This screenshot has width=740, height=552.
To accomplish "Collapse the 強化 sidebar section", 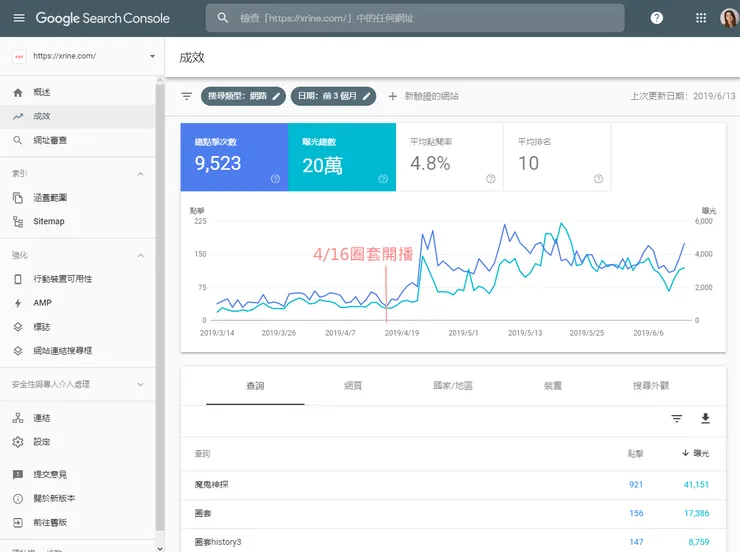I will pyautogui.click(x=140, y=255).
